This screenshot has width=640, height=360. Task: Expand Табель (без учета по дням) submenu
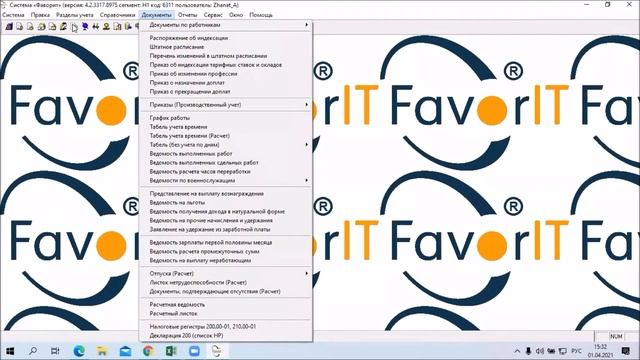coord(226,145)
